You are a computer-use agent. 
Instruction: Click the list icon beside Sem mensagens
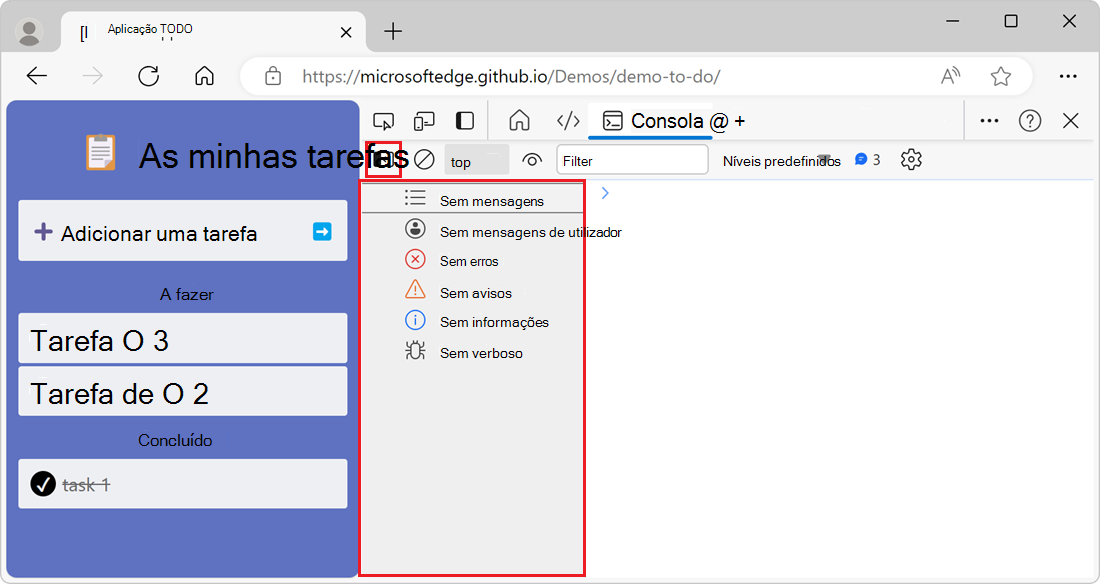(415, 197)
